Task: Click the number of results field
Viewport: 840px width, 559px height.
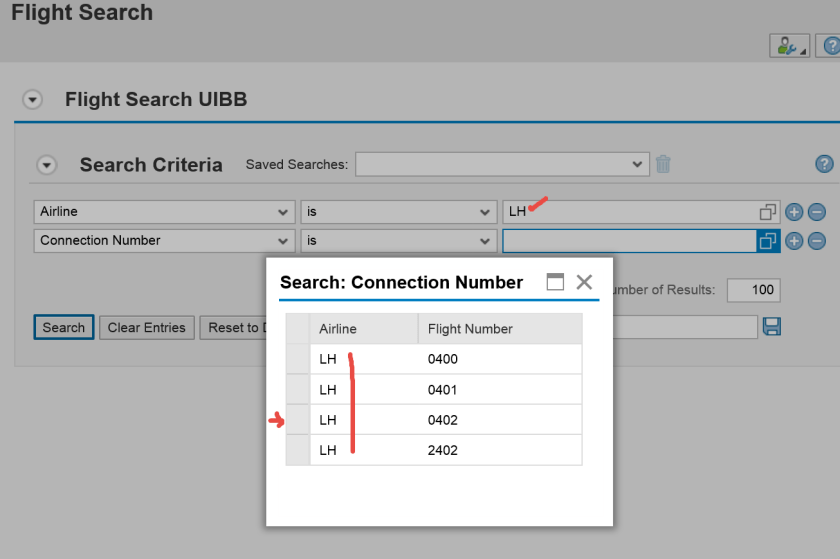Action: click(752, 290)
